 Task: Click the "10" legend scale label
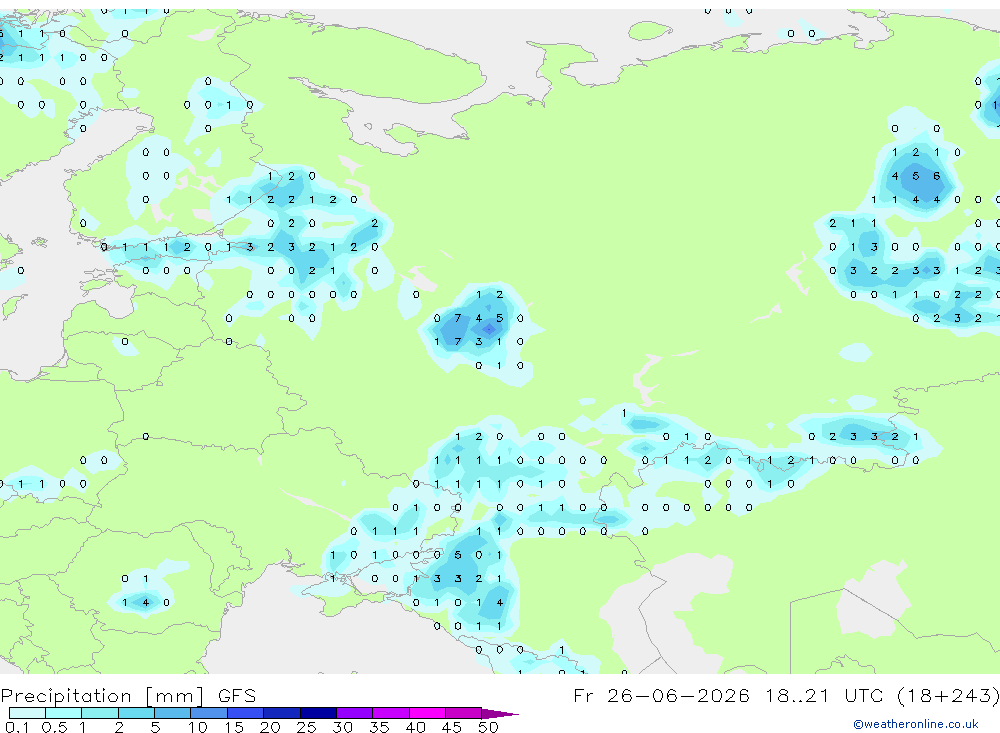198,727
